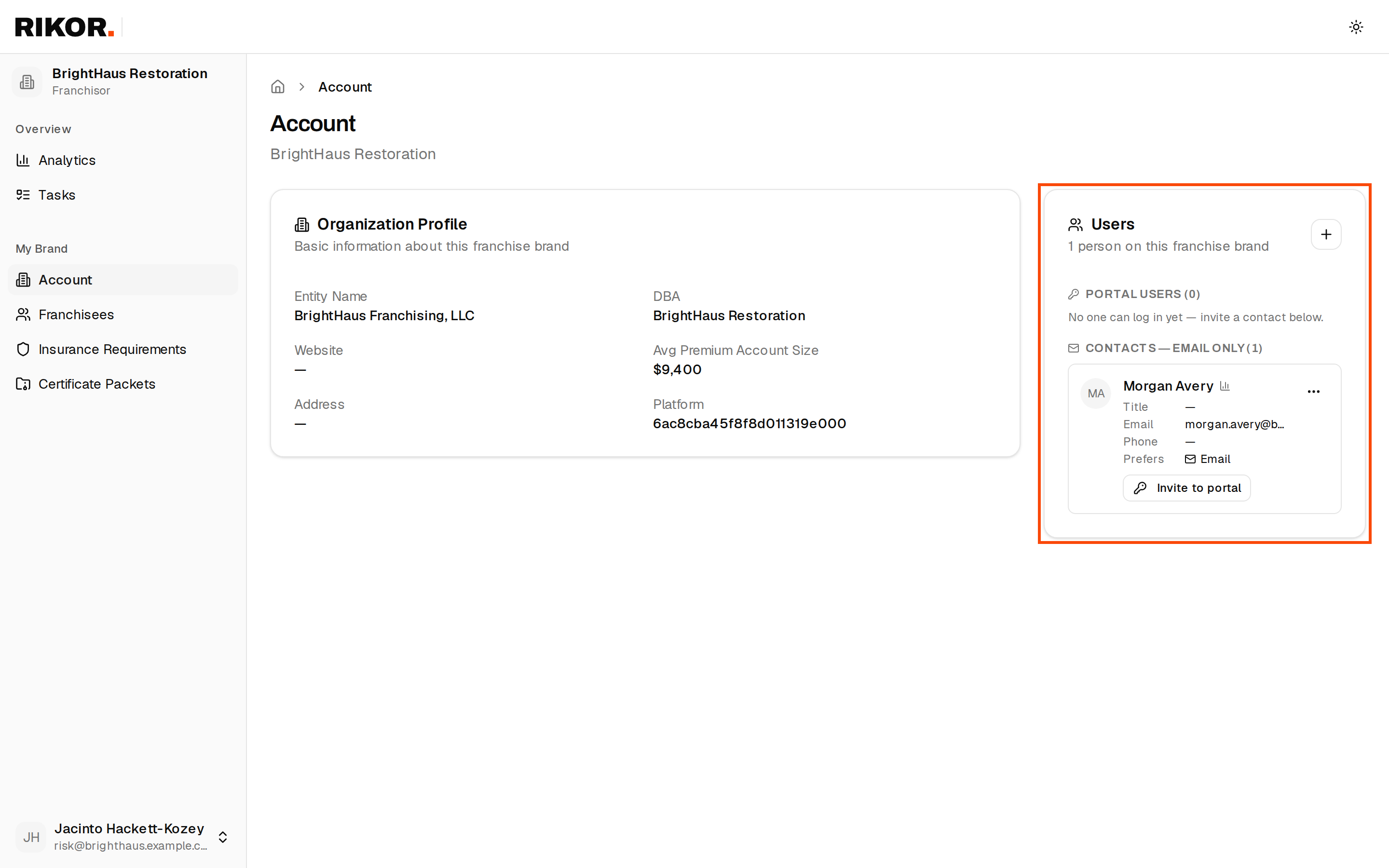Screen dimensions: 1389x868
Task: Click the Email preference value in contact card
Action: point(1208,459)
